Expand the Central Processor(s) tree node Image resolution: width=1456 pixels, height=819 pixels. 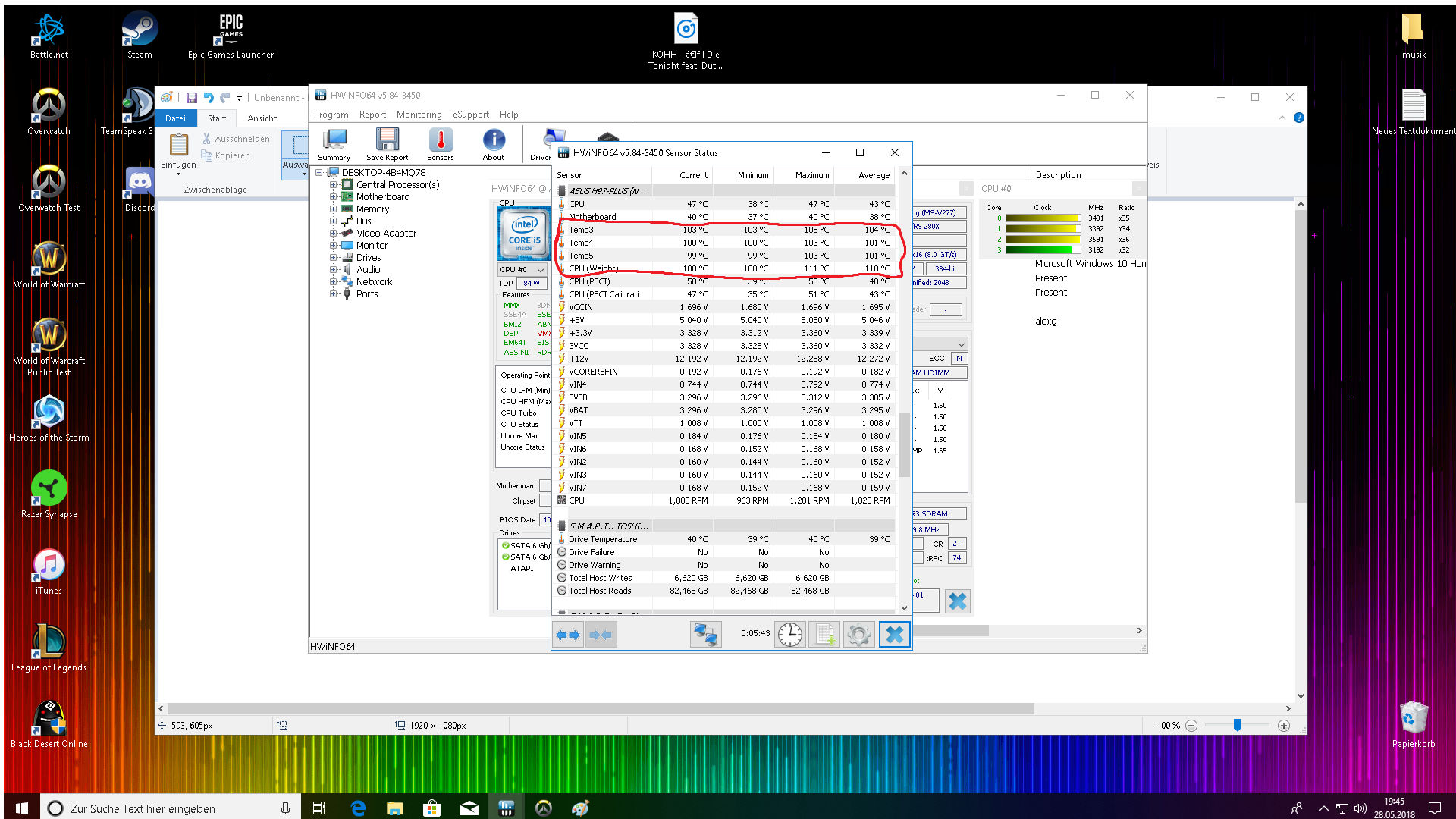pos(333,185)
